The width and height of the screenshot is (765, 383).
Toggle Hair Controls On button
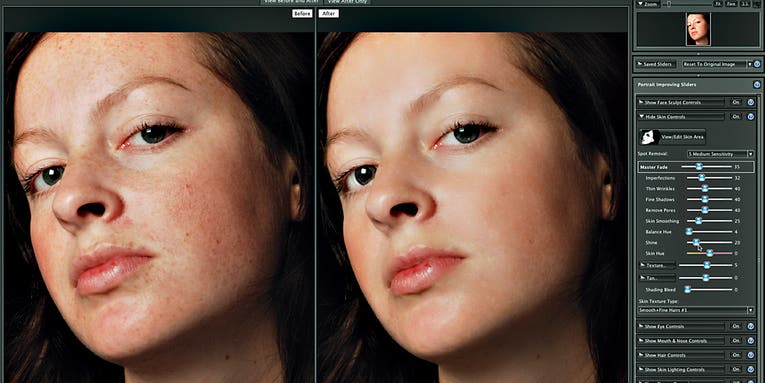pyautogui.click(x=735, y=355)
